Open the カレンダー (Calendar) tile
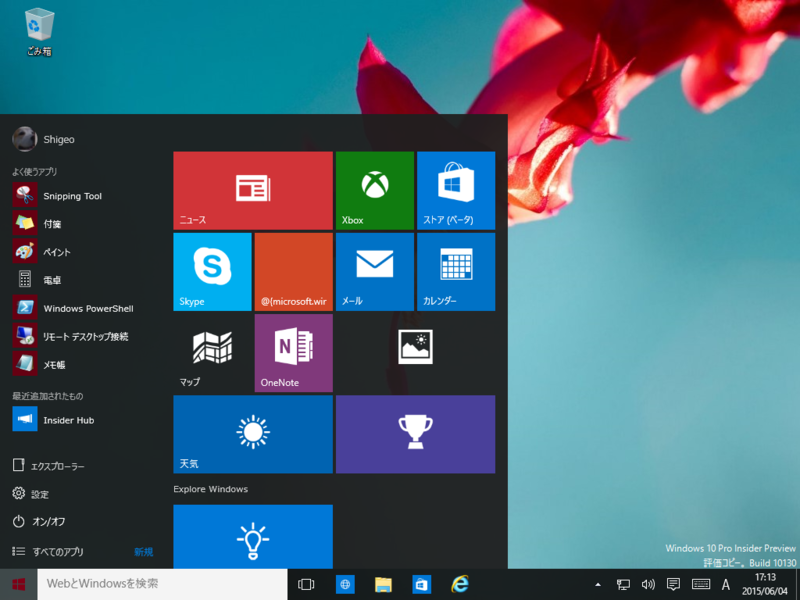 pos(456,271)
